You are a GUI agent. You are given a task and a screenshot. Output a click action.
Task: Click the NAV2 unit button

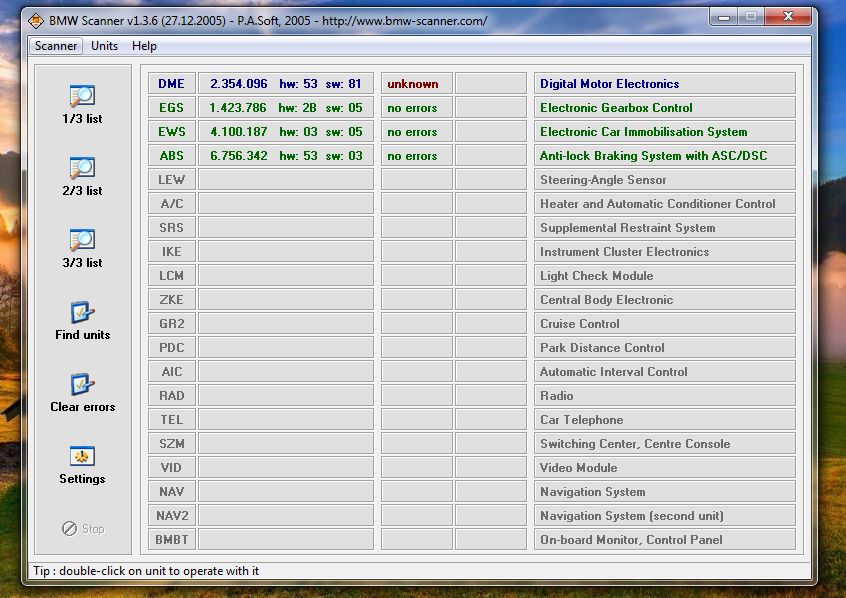pyautogui.click(x=172, y=515)
